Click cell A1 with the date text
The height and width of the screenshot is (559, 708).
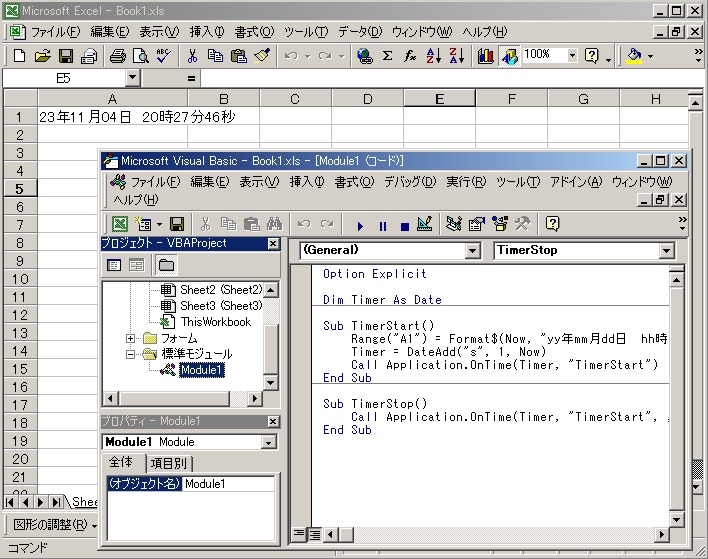point(112,117)
